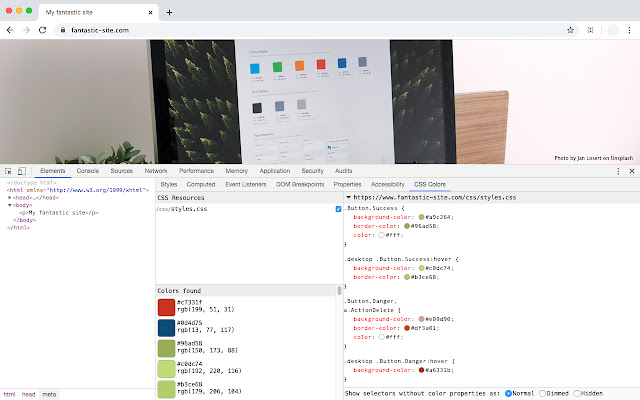640x400 pixels.
Task: Click the head breadcrumb at the bottom
Action: (29, 394)
